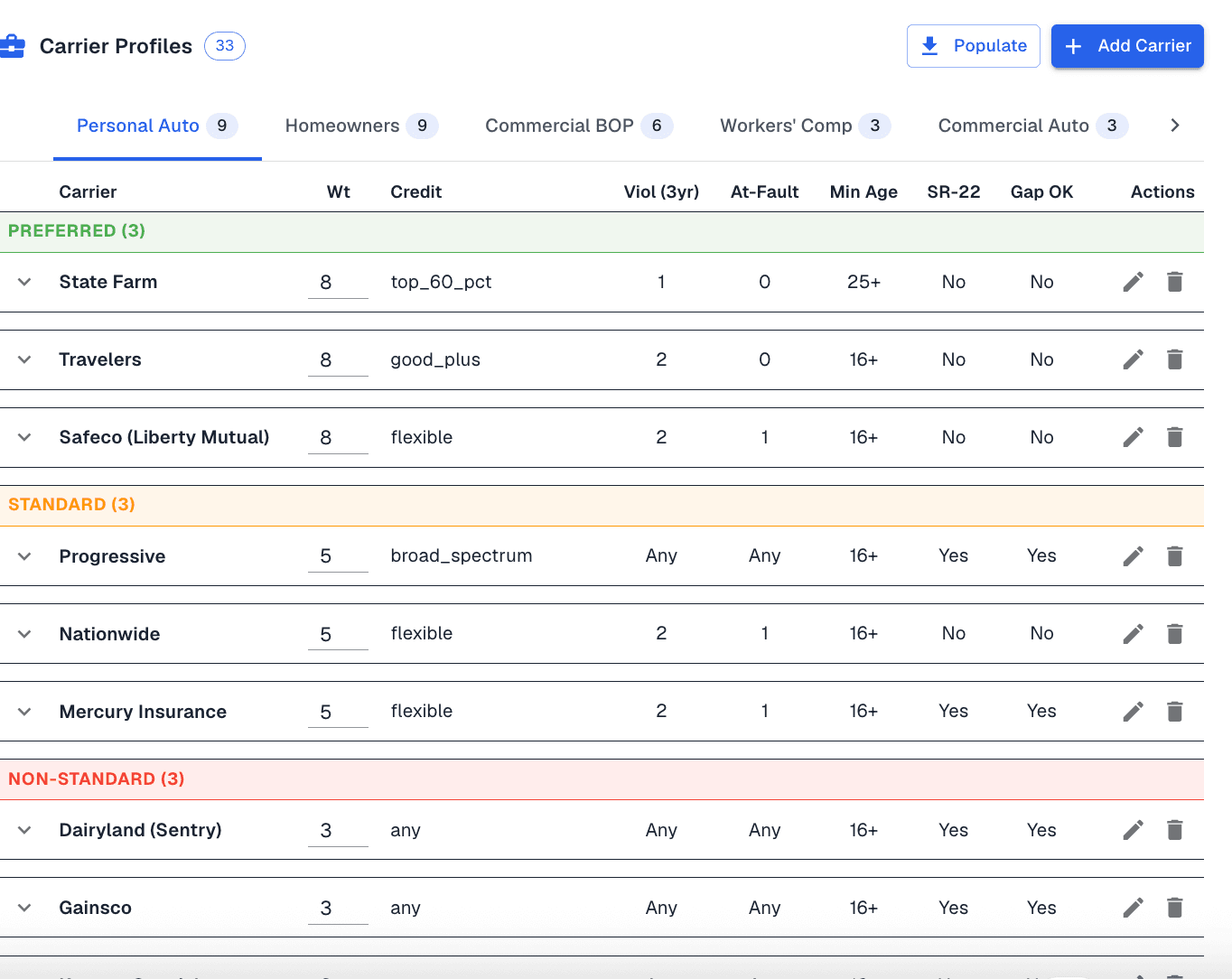This screenshot has height=979, width=1232.
Task: Click the top_60_pct credit value
Action: [x=441, y=282]
